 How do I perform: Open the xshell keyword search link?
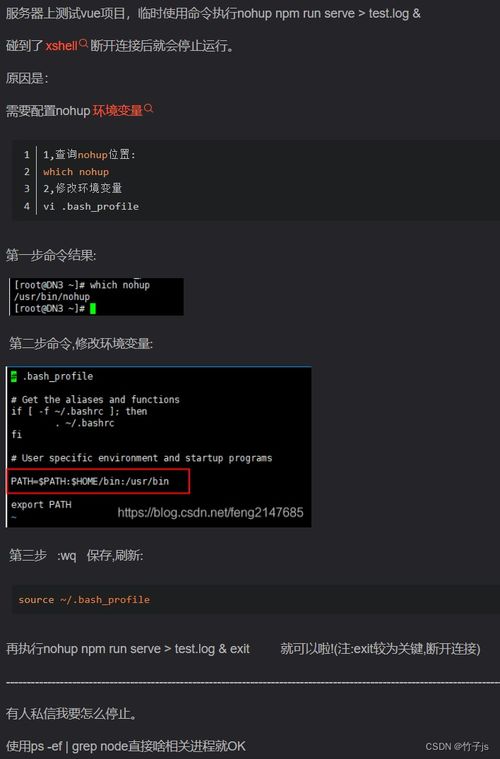pyautogui.click(x=61, y=46)
